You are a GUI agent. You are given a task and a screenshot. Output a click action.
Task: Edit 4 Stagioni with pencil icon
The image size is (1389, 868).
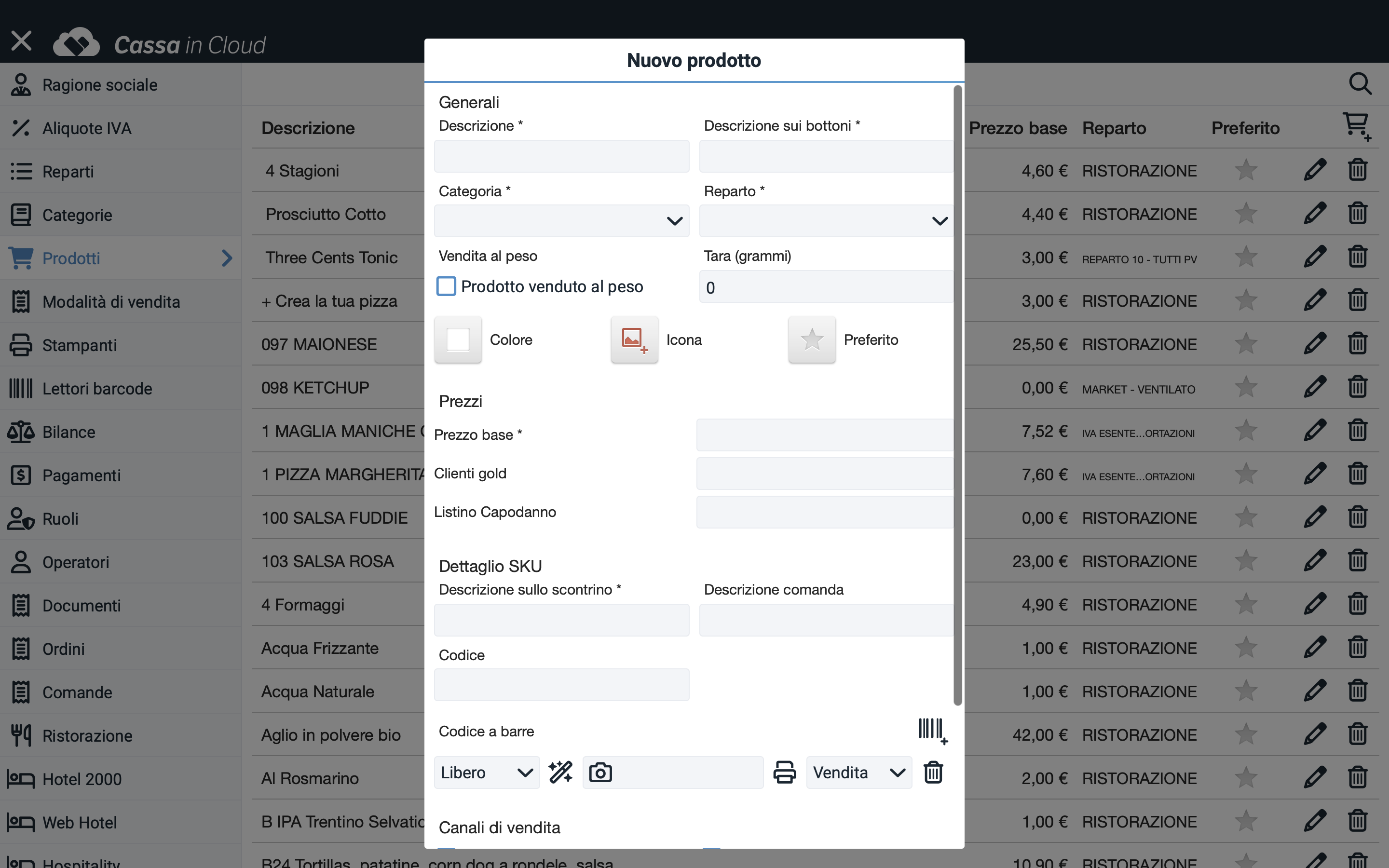(x=1314, y=170)
